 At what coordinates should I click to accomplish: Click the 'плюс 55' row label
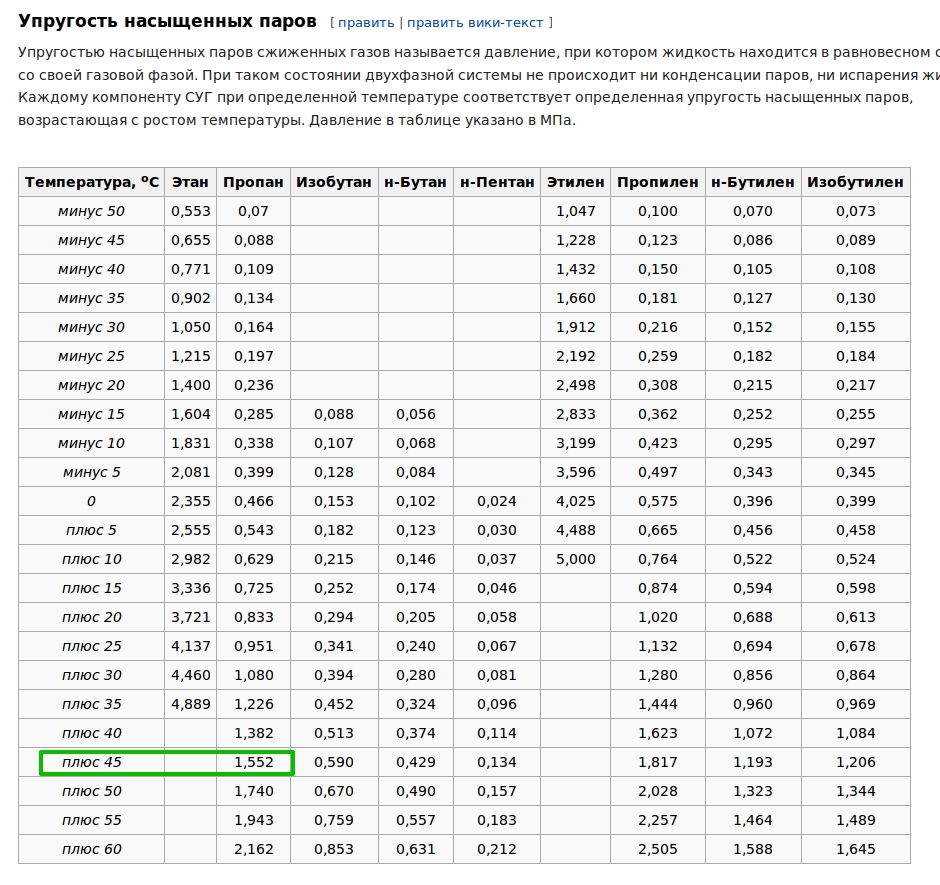pyautogui.click(x=91, y=820)
